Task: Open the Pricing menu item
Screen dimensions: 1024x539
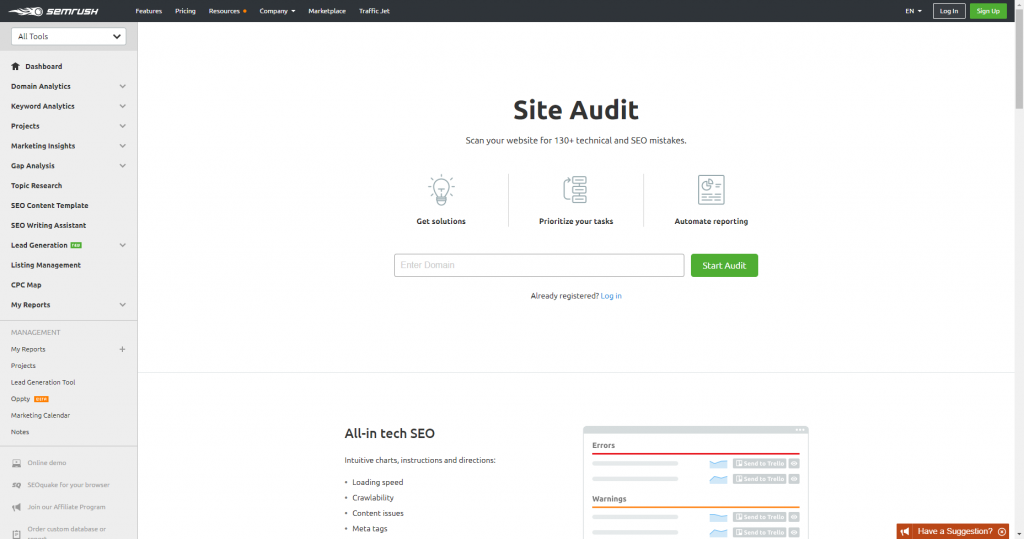Action: point(185,11)
